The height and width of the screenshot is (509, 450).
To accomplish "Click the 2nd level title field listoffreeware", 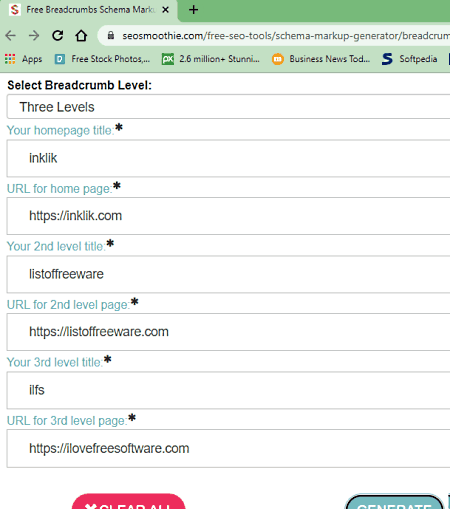I will click(228, 274).
